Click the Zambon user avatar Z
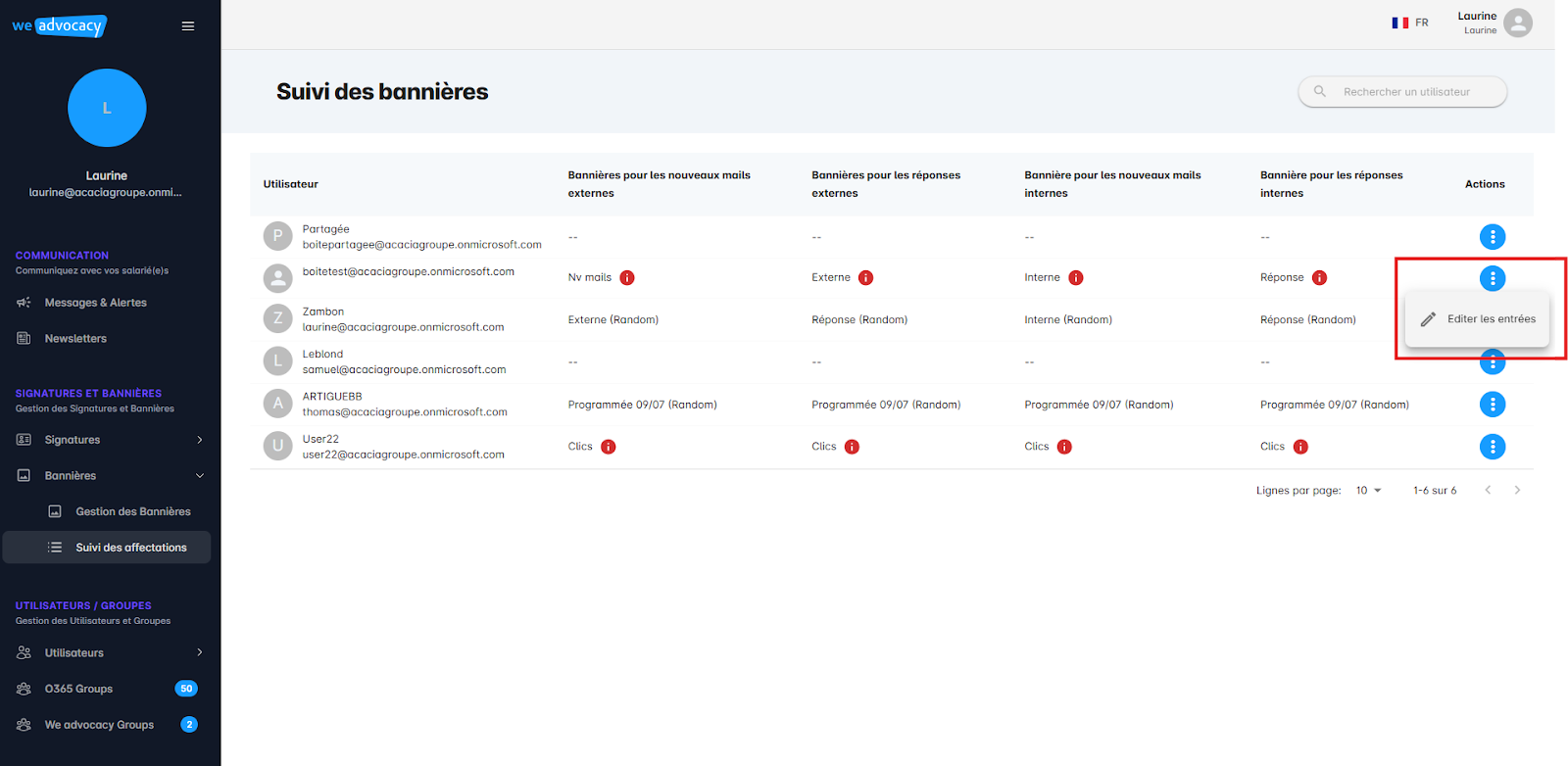The height and width of the screenshot is (766, 1568). 278,318
